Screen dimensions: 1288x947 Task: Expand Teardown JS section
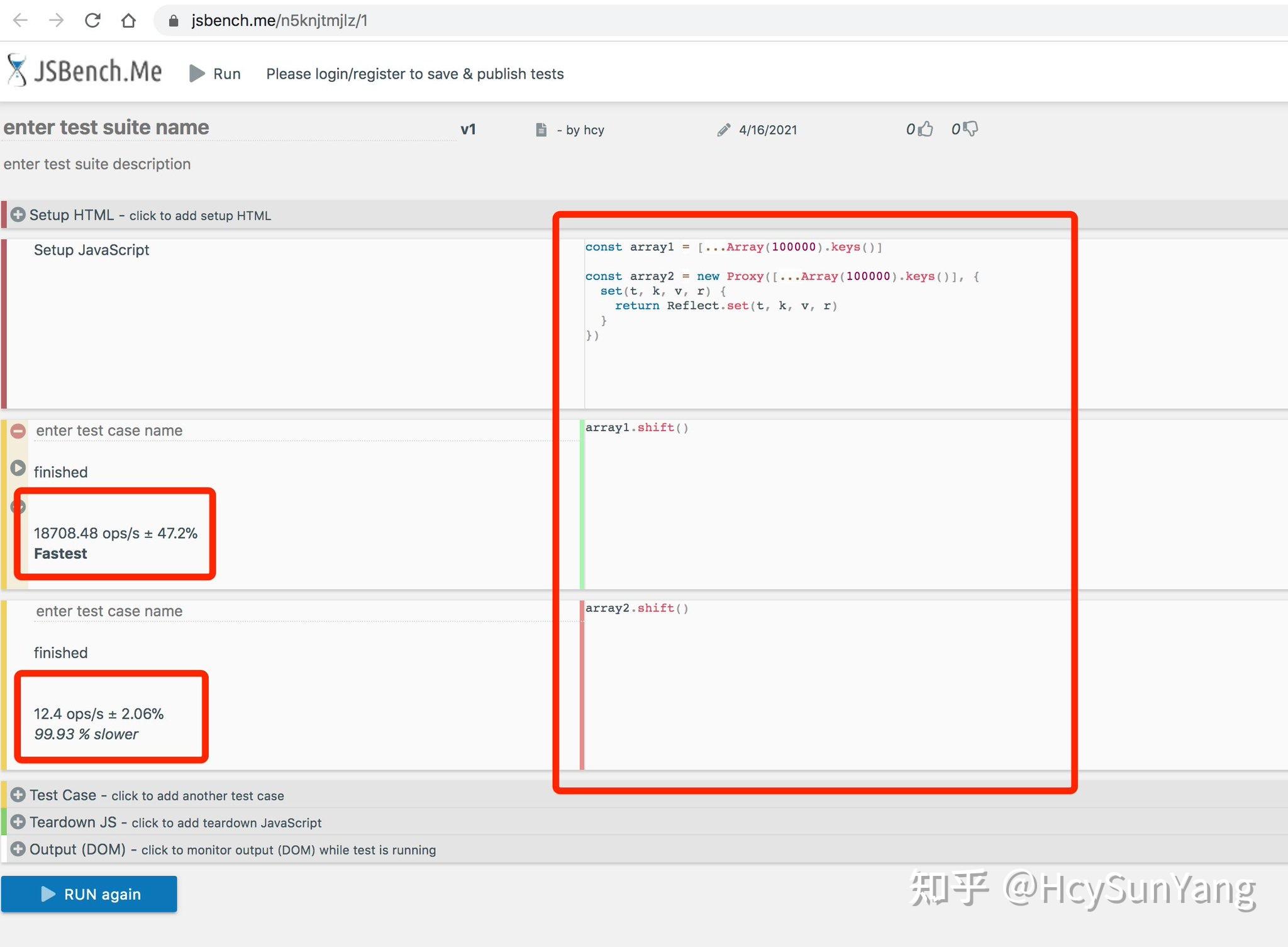18,822
